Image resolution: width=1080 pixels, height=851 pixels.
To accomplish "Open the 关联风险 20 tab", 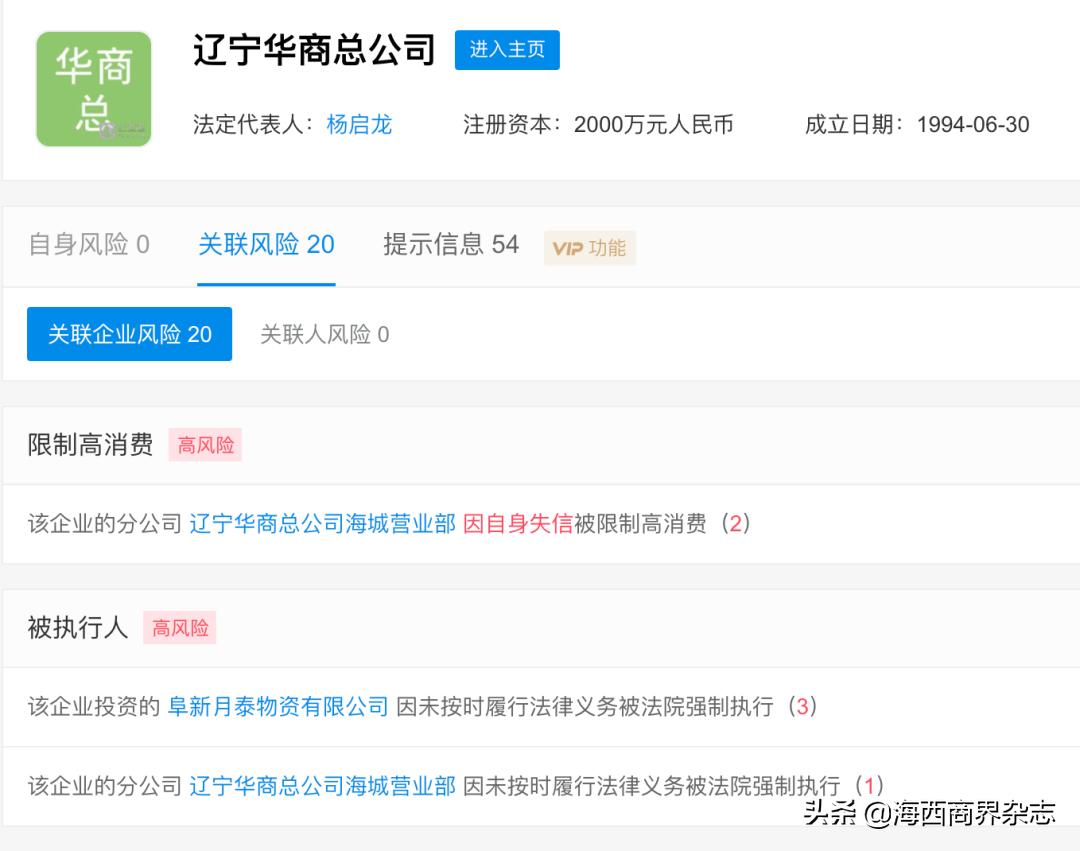I will point(266,244).
